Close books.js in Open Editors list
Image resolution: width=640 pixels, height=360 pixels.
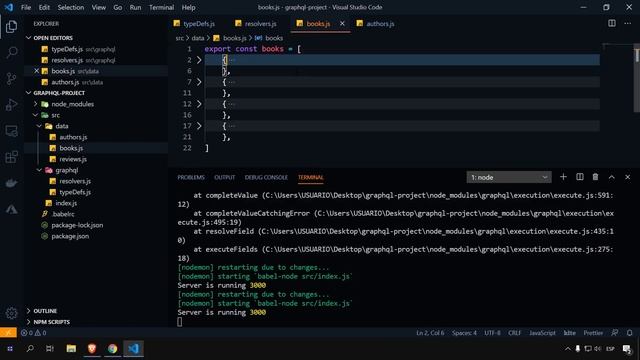click(x=37, y=71)
